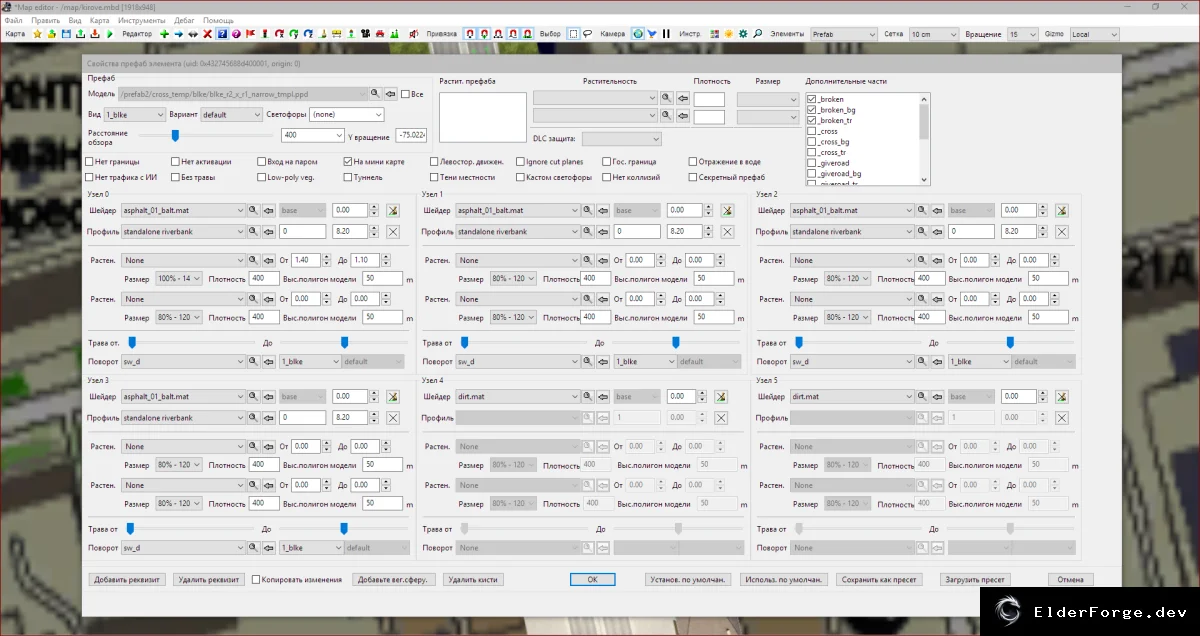
Task: Uncheck the На мини карте checkbox
Action: [347, 161]
